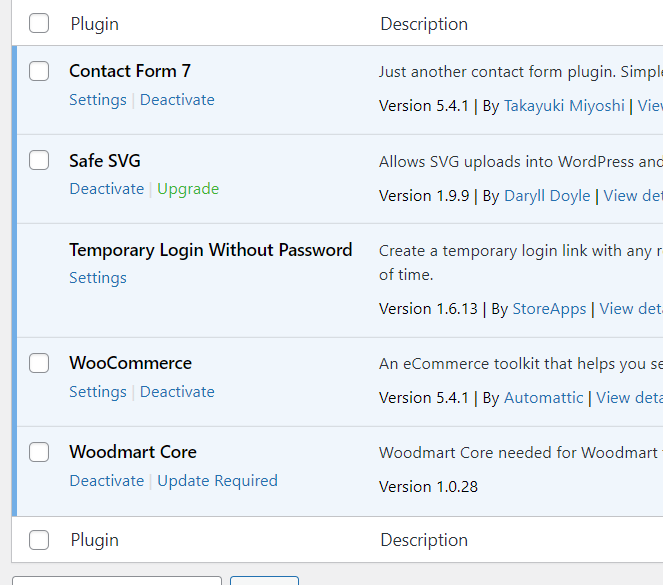Viewport: 663px width, 585px height.
Task: Click the Temporary Login Without Password title
Action: tap(211, 250)
